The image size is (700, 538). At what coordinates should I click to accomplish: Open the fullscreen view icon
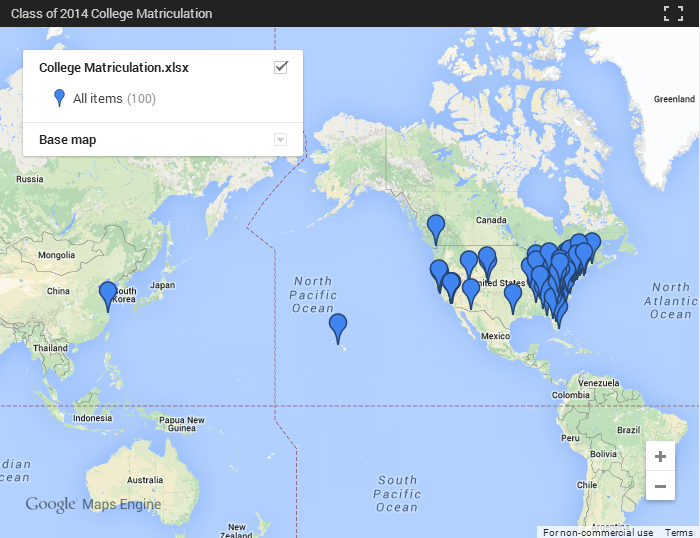click(x=673, y=13)
